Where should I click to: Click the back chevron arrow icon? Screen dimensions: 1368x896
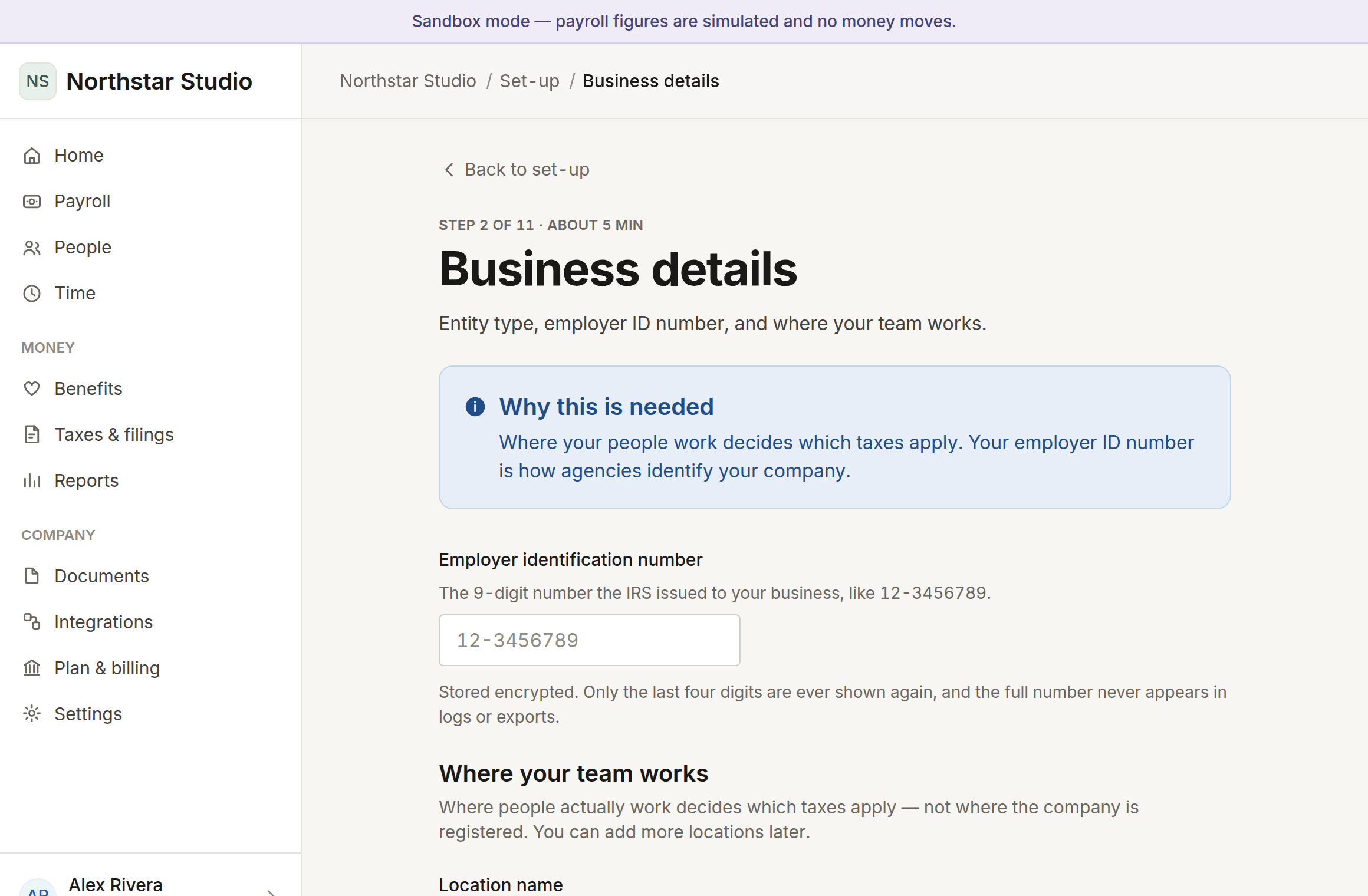(449, 170)
